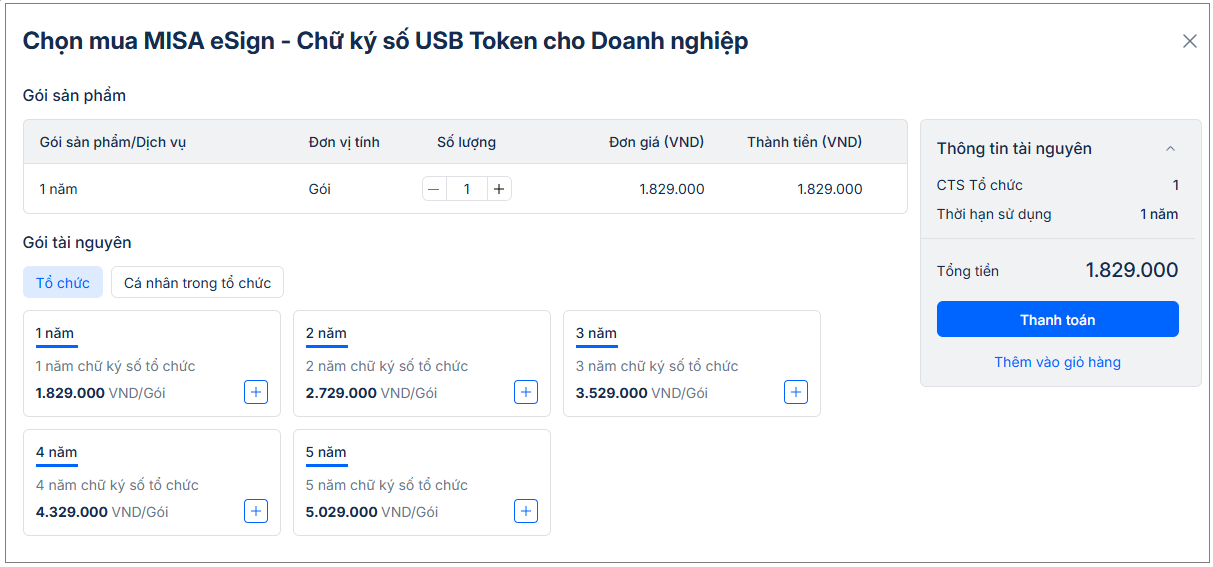Add the 2 năm package with plus icon
Image resolution: width=1213 pixels, height=567 pixels.
[526, 392]
